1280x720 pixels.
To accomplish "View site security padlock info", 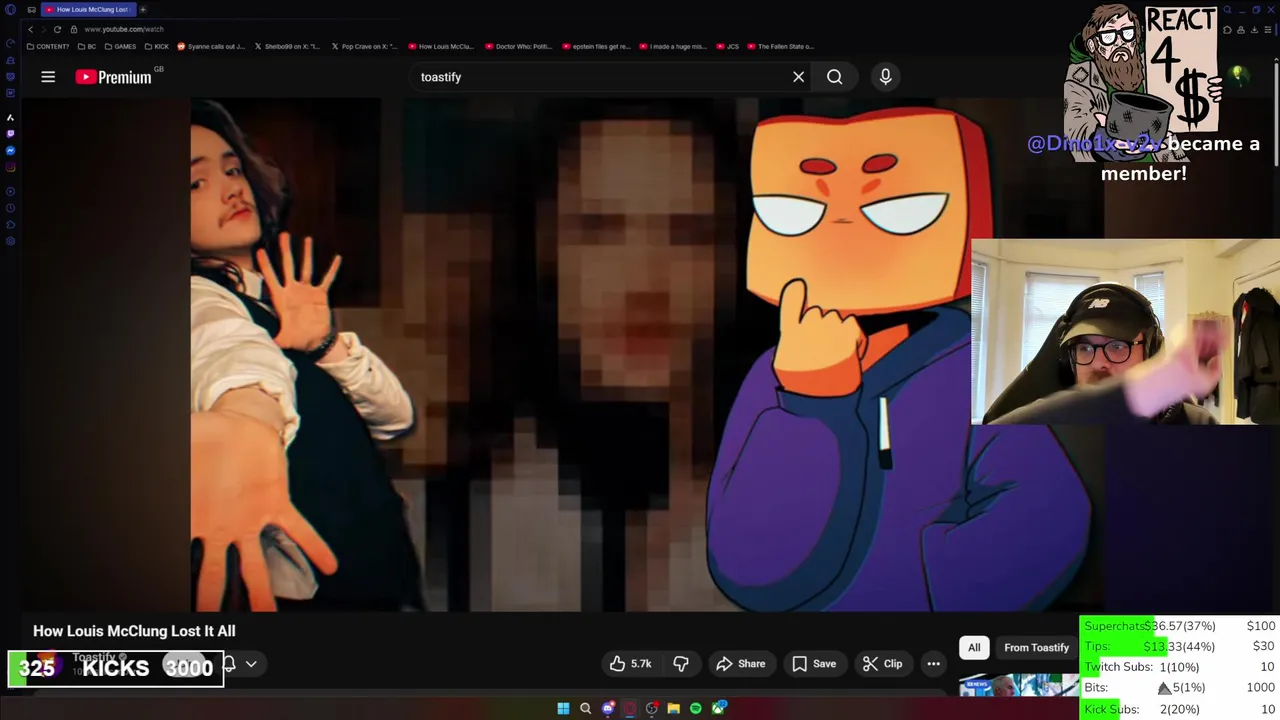I will point(74,29).
